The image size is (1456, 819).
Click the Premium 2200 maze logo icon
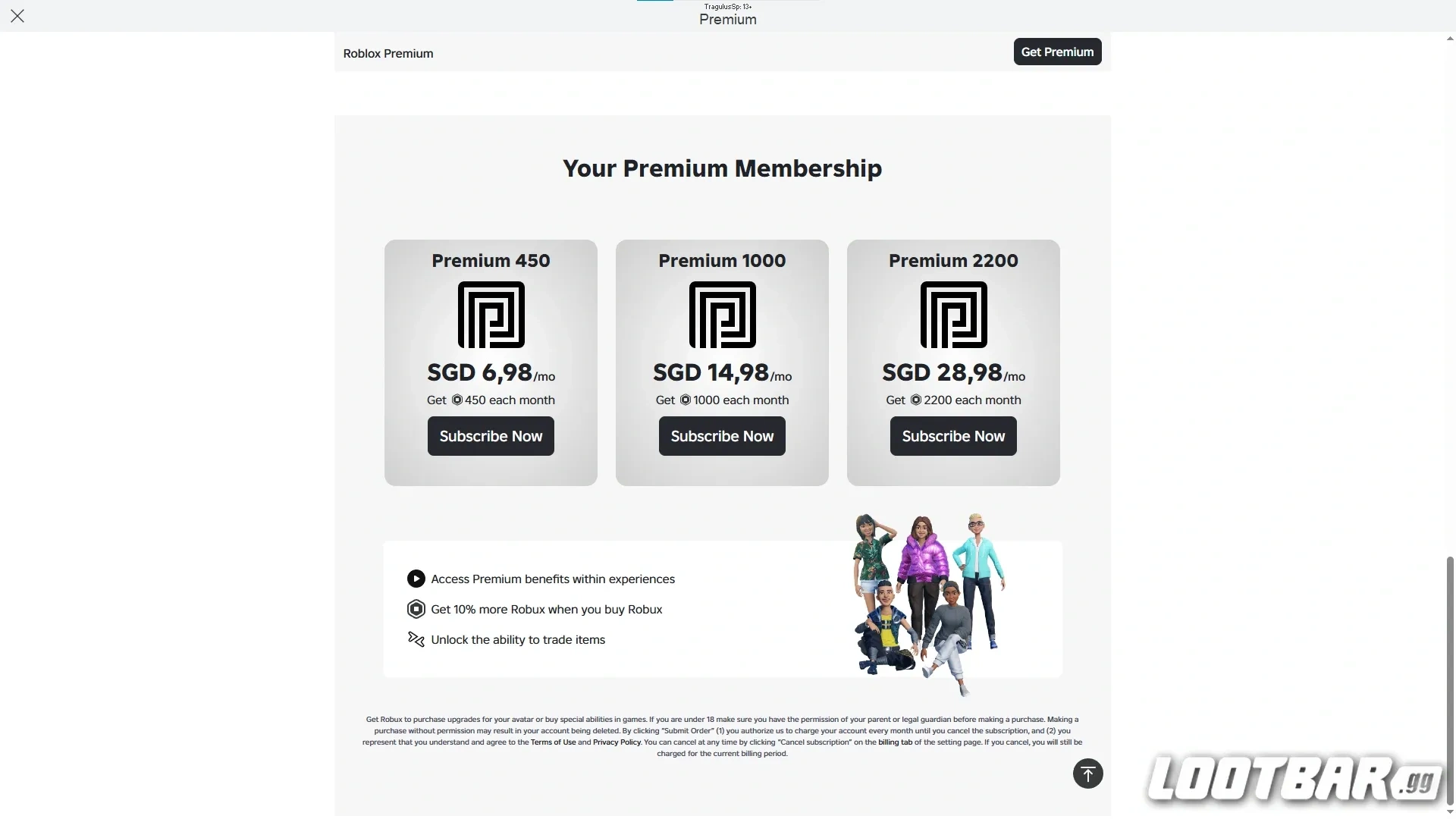point(953,315)
